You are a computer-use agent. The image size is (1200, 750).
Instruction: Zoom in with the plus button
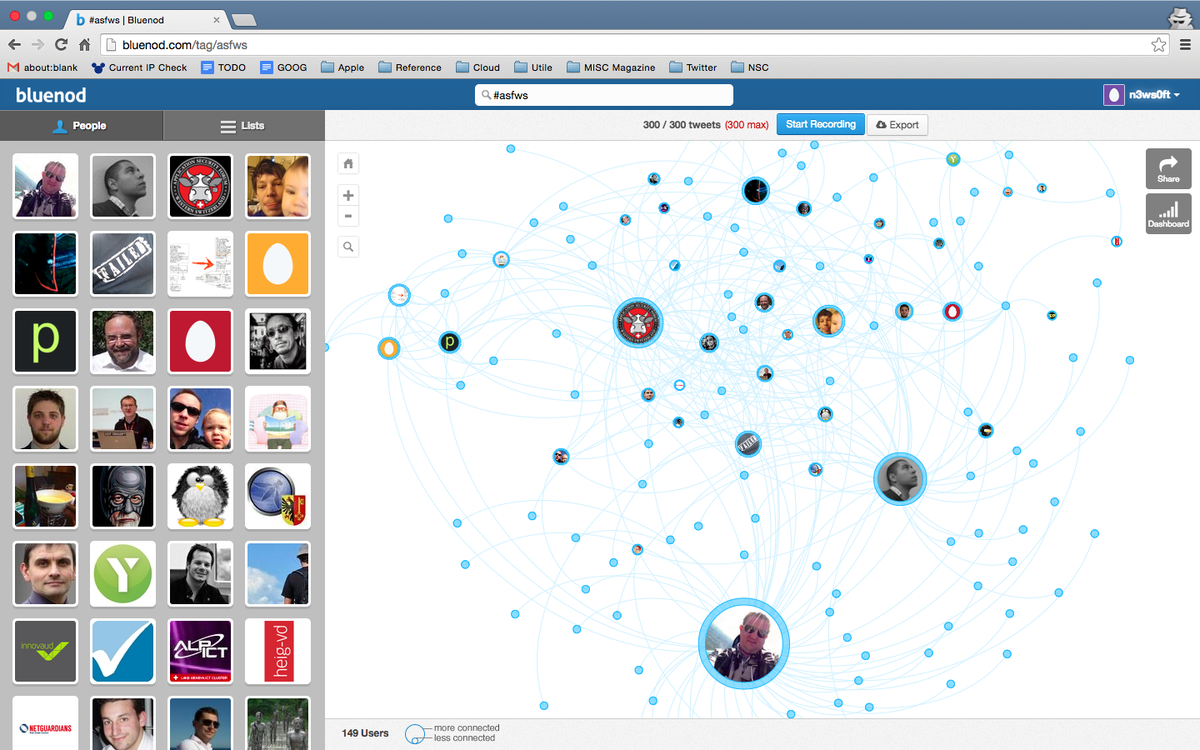(x=348, y=195)
